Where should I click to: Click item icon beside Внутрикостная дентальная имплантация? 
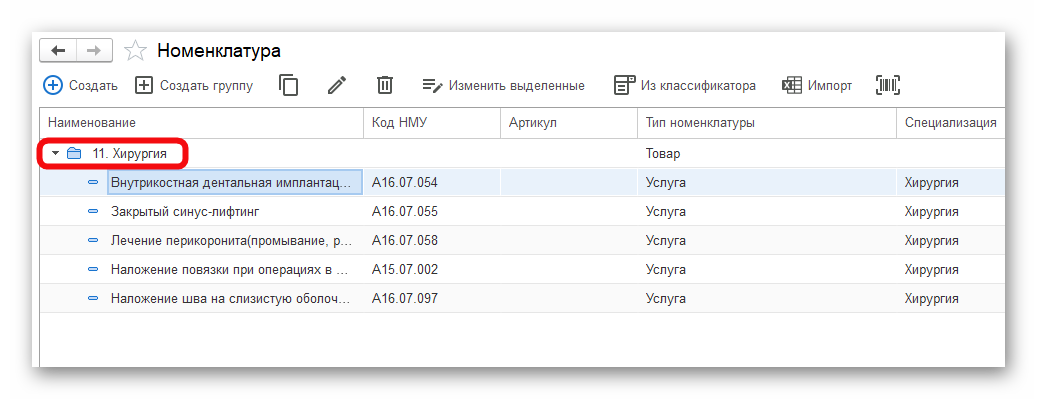pyautogui.click(x=93, y=183)
